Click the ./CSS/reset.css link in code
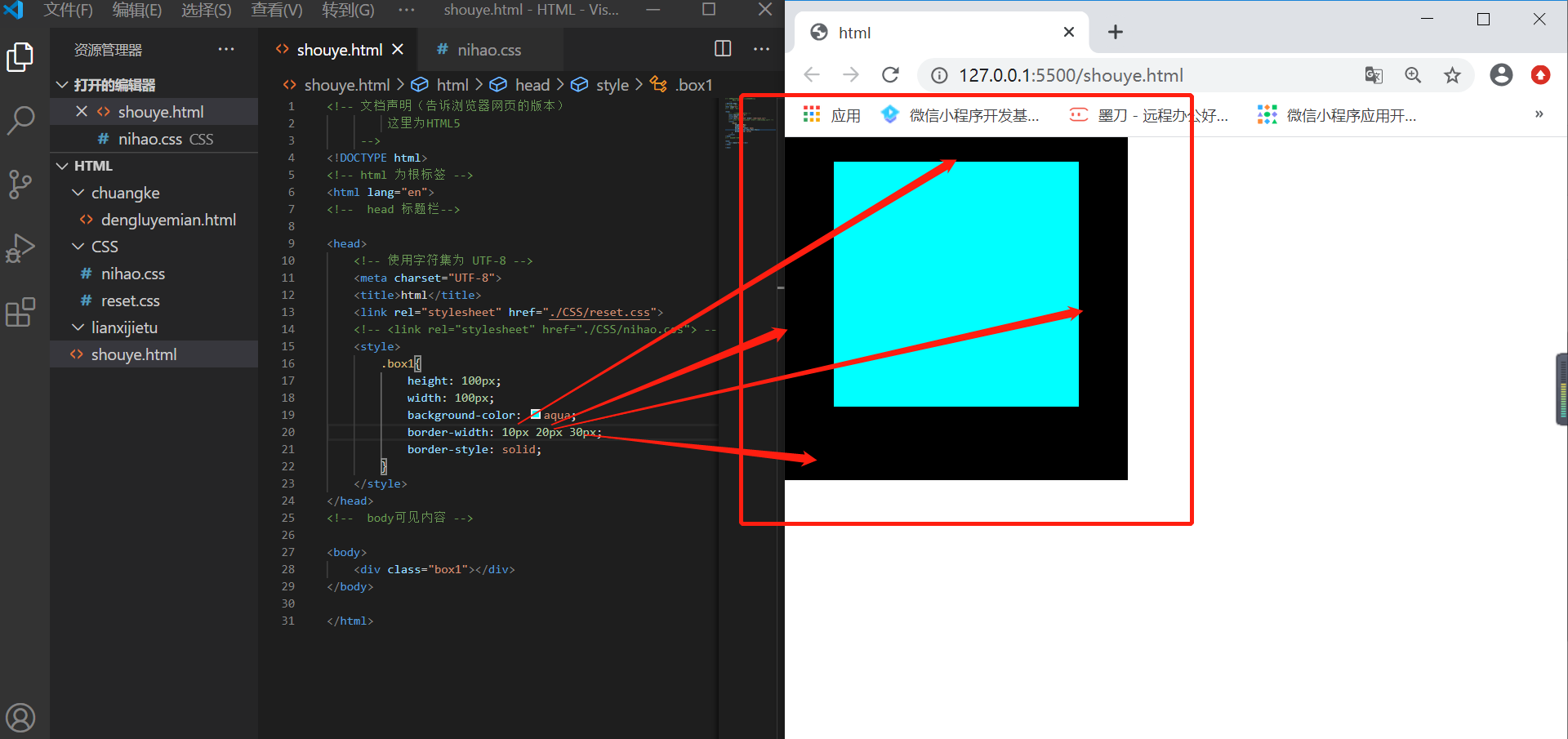Viewport: 1568px width, 739px height. 600,312
